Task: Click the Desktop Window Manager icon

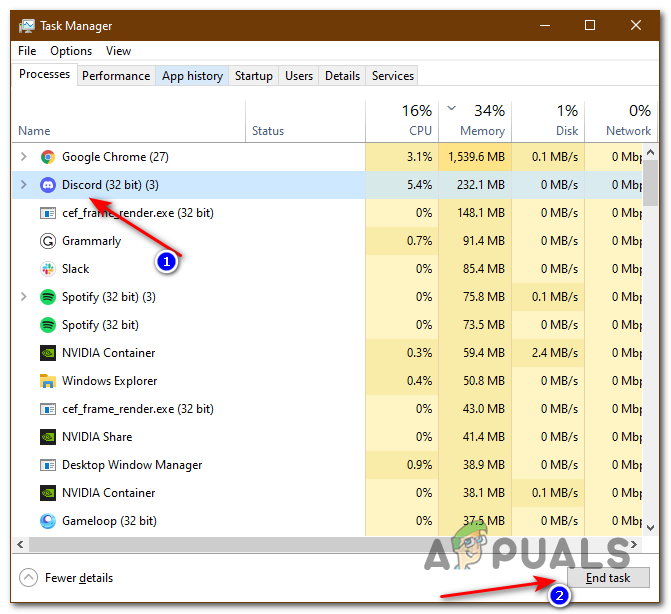Action: 48,465
